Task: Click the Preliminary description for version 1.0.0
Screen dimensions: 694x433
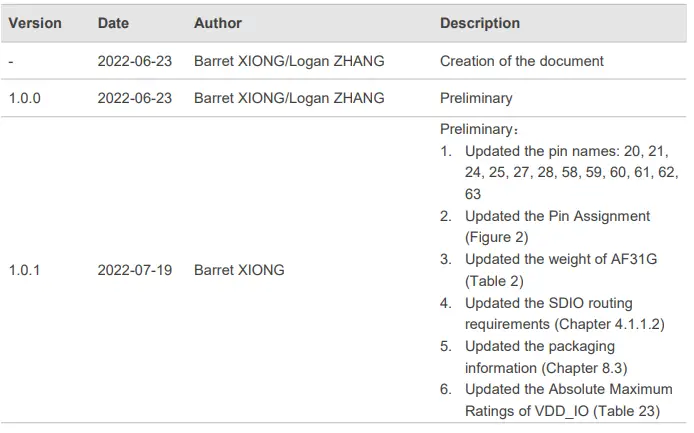Action: 476,99
